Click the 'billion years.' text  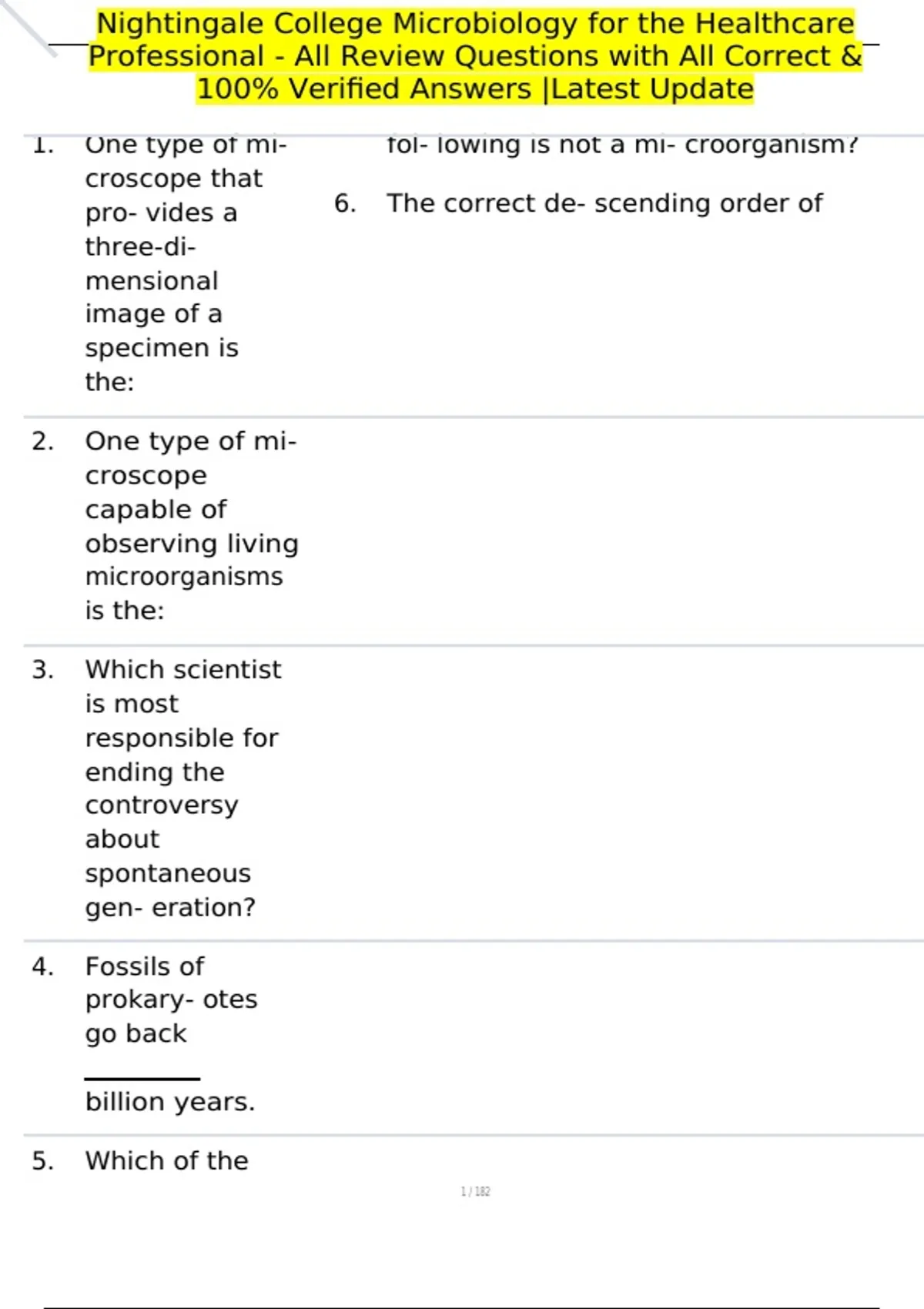click(169, 1102)
